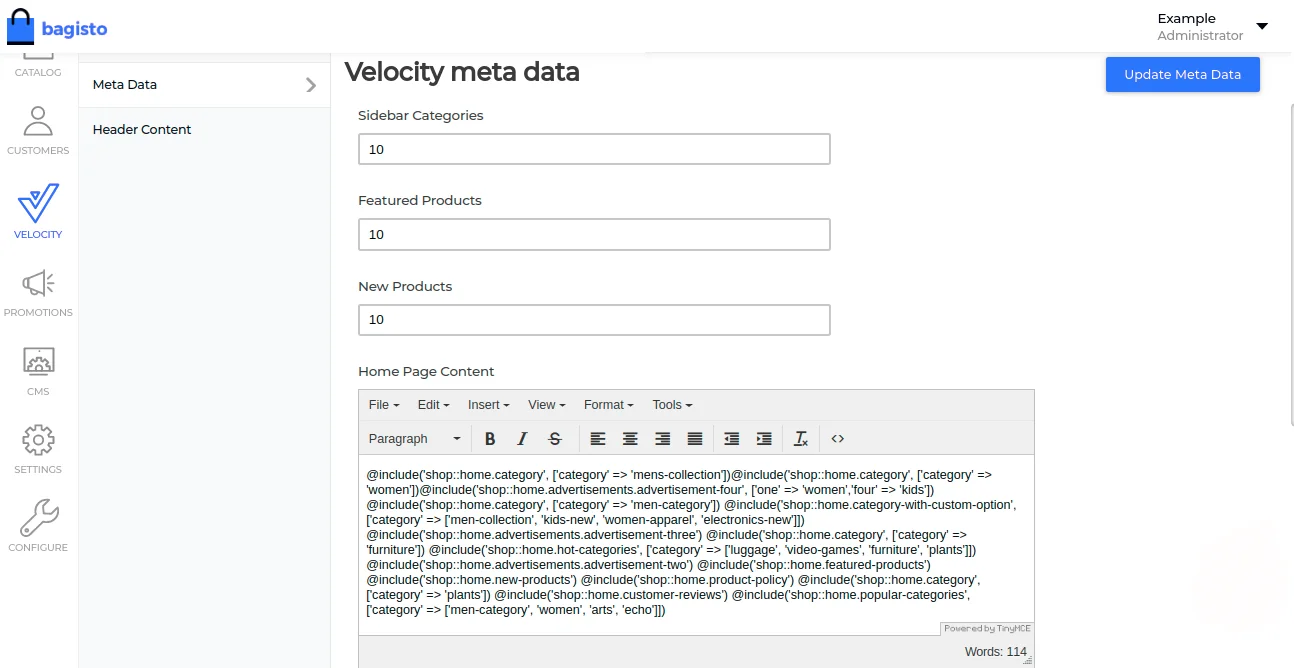Expand the Example Administrator menu
This screenshot has width=1294, height=668.
click(1261, 26)
